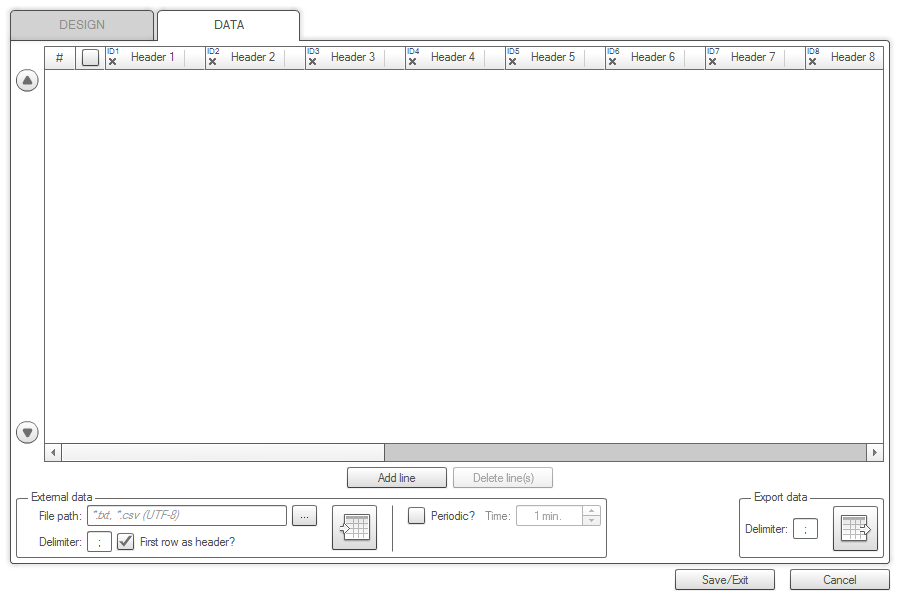Screen dimensions: 900x600
Task: Toggle the select-all checkbox in the table header
Action: pyautogui.click(x=91, y=58)
